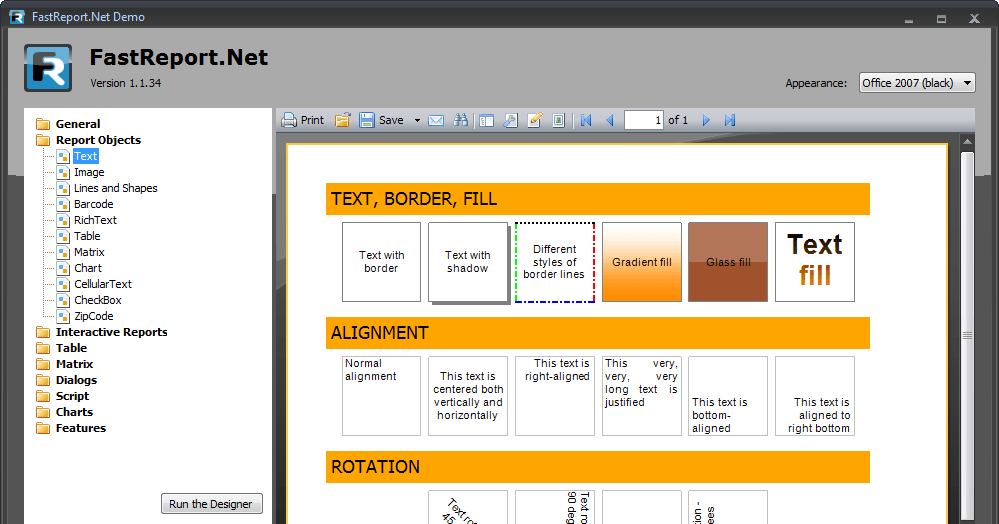Click the 'Gradient fill' box
Screen dimensions: 999x524
pos(642,261)
